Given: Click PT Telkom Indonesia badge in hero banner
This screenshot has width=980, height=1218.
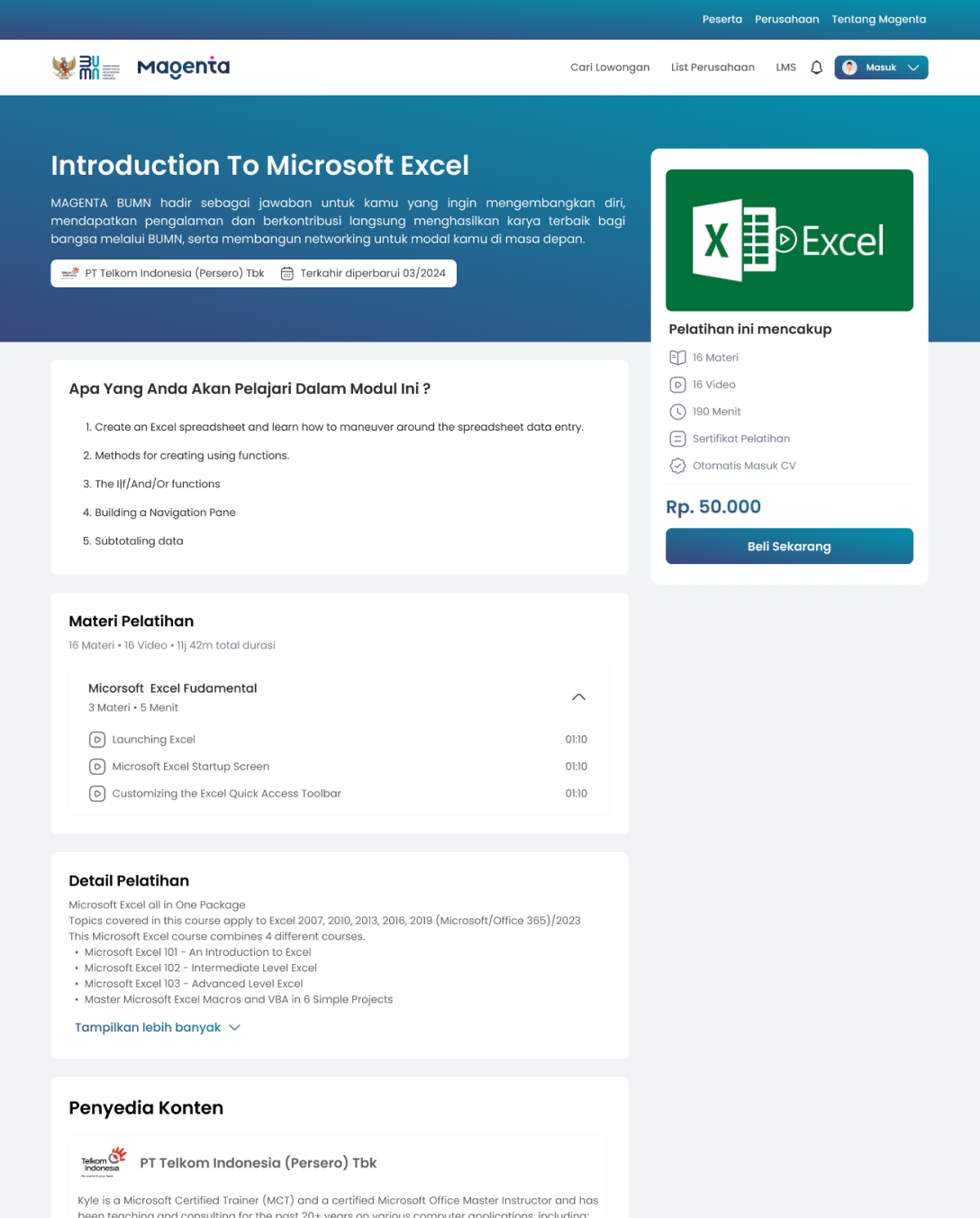Looking at the screenshot, I should click(163, 273).
